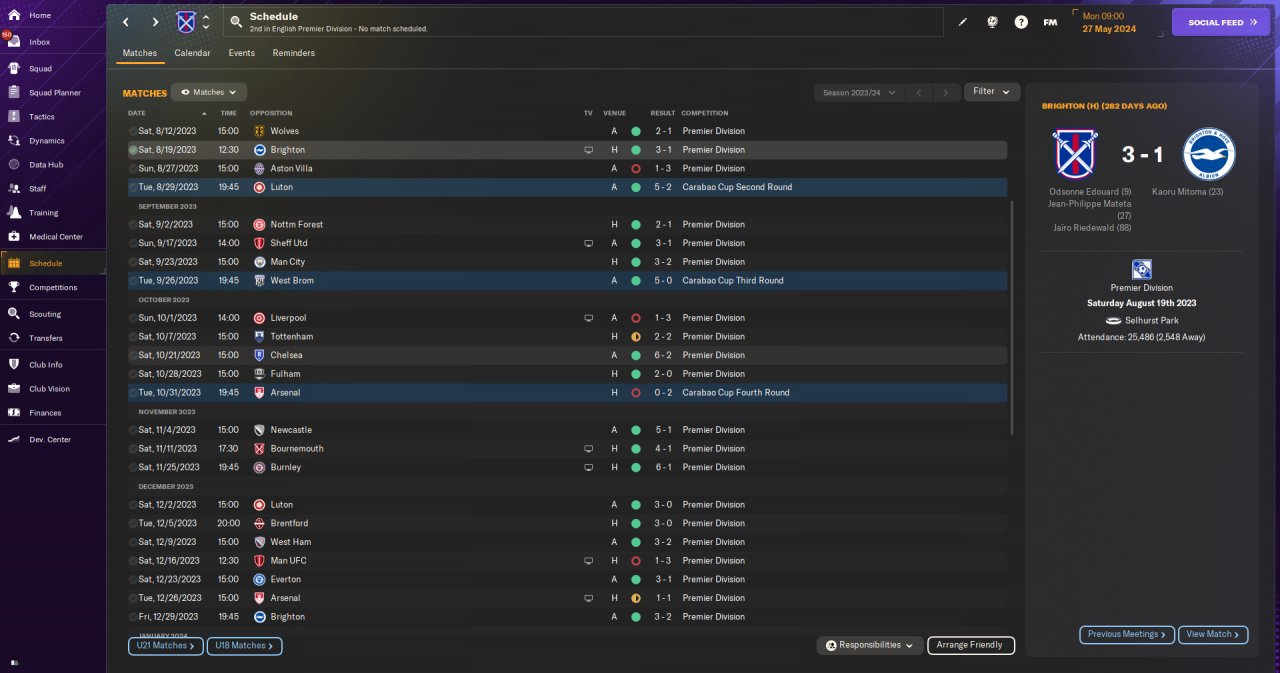This screenshot has width=1280, height=673.
Task: Toggle the Newcastle match marker
Action: coord(133,430)
